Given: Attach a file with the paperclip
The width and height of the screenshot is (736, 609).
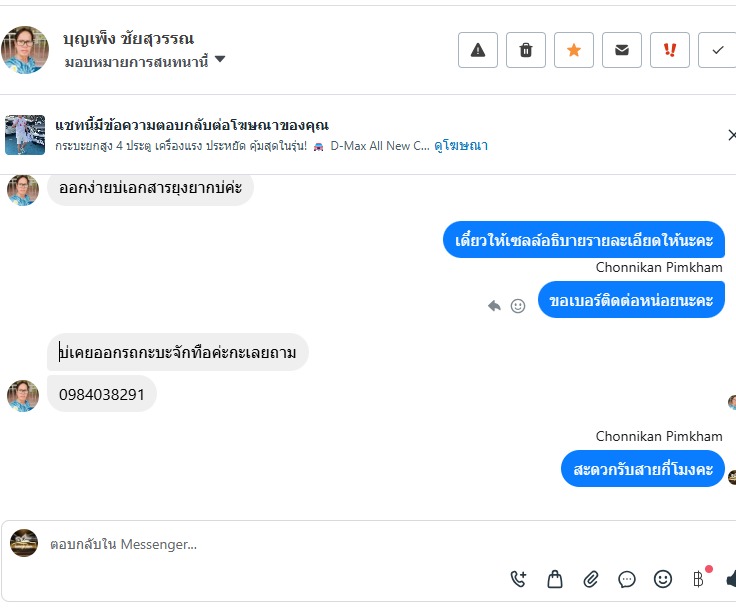Looking at the screenshot, I should click(x=591, y=578).
